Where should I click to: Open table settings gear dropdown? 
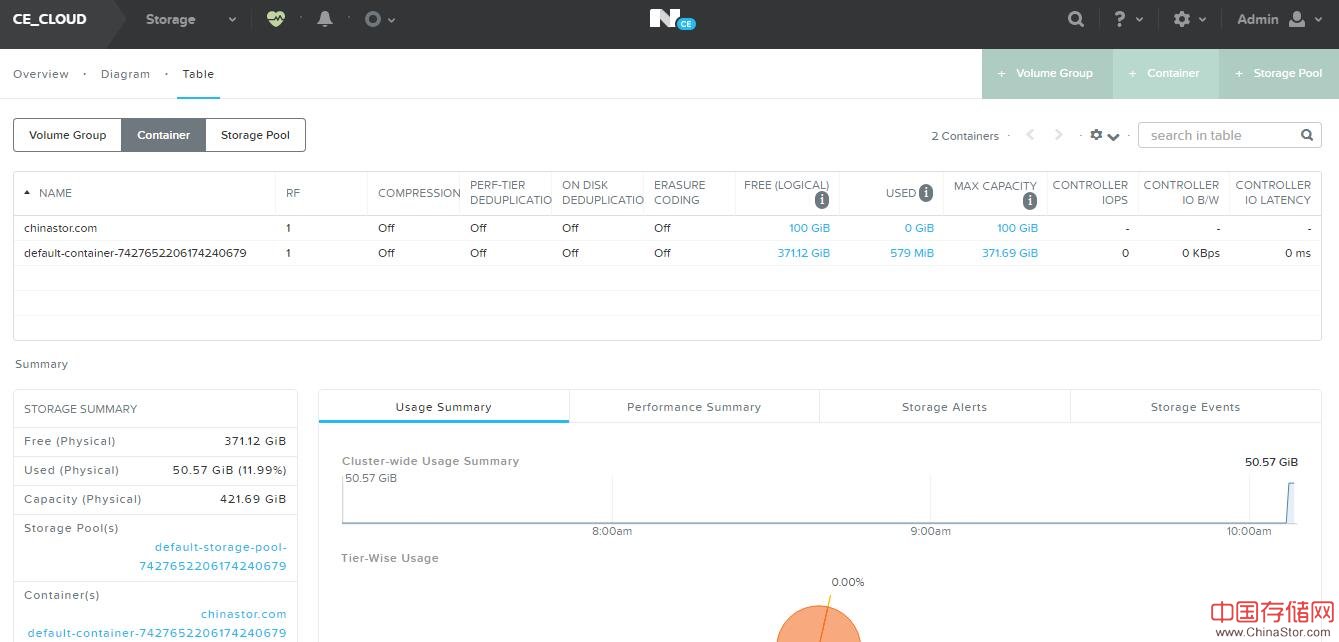pyautogui.click(x=1103, y=136)
